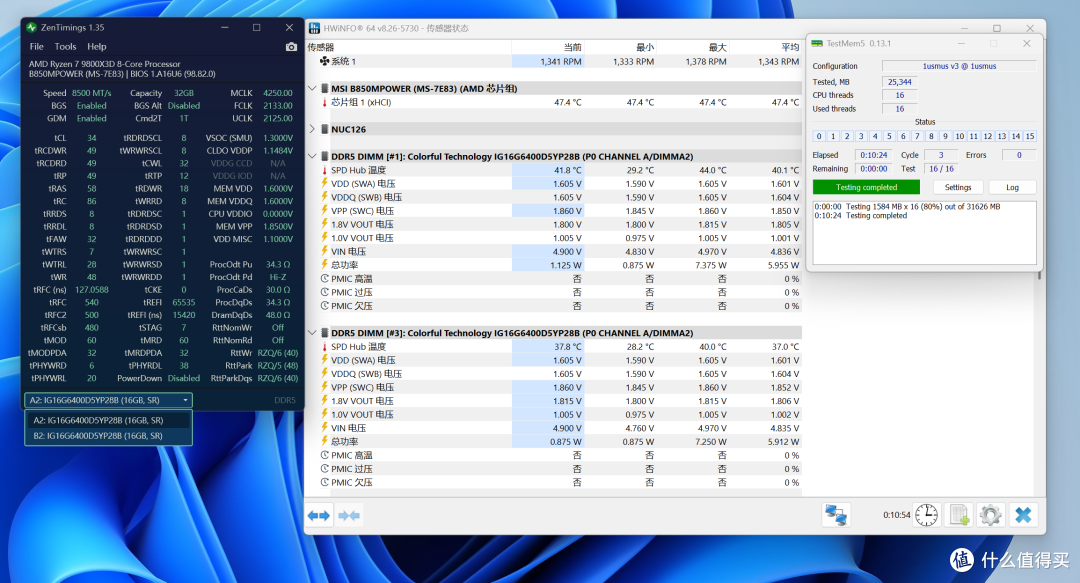
Task: Click thread status box 0 in TestMem5
Action: click(819, 136)
